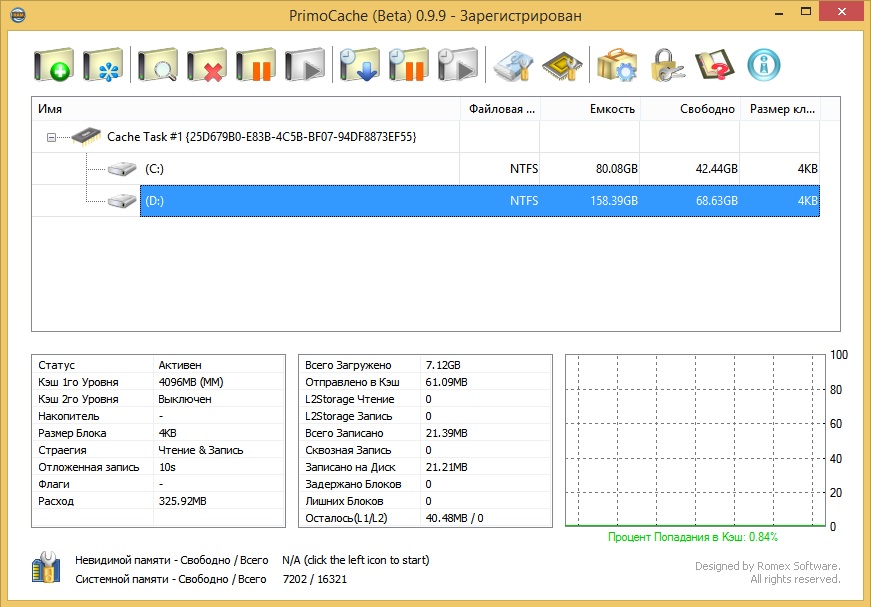
Task: Select the (C:) volume row
Action: pos(425,169)
